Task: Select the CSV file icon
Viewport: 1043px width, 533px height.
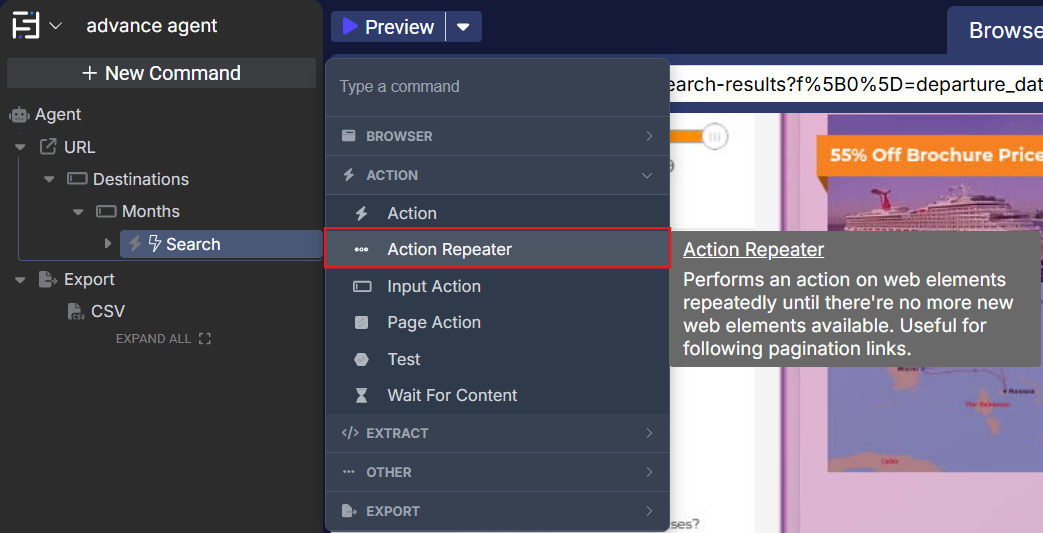Action: click(x=77, y=312)
